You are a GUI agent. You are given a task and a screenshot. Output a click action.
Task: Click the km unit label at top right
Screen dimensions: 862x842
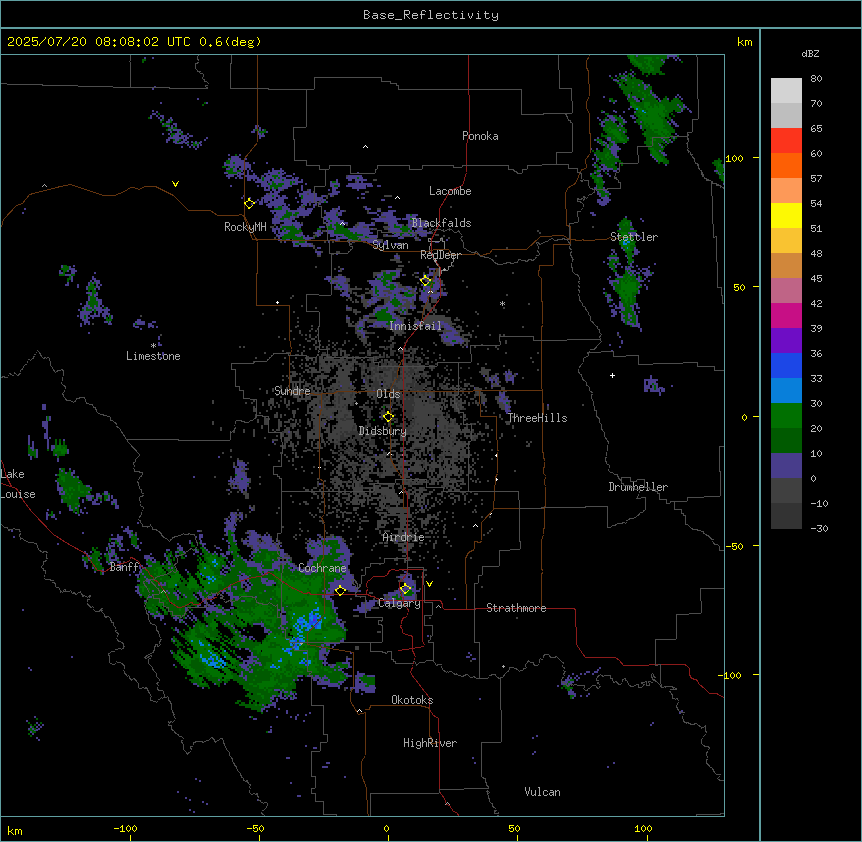tap(744, 42)
